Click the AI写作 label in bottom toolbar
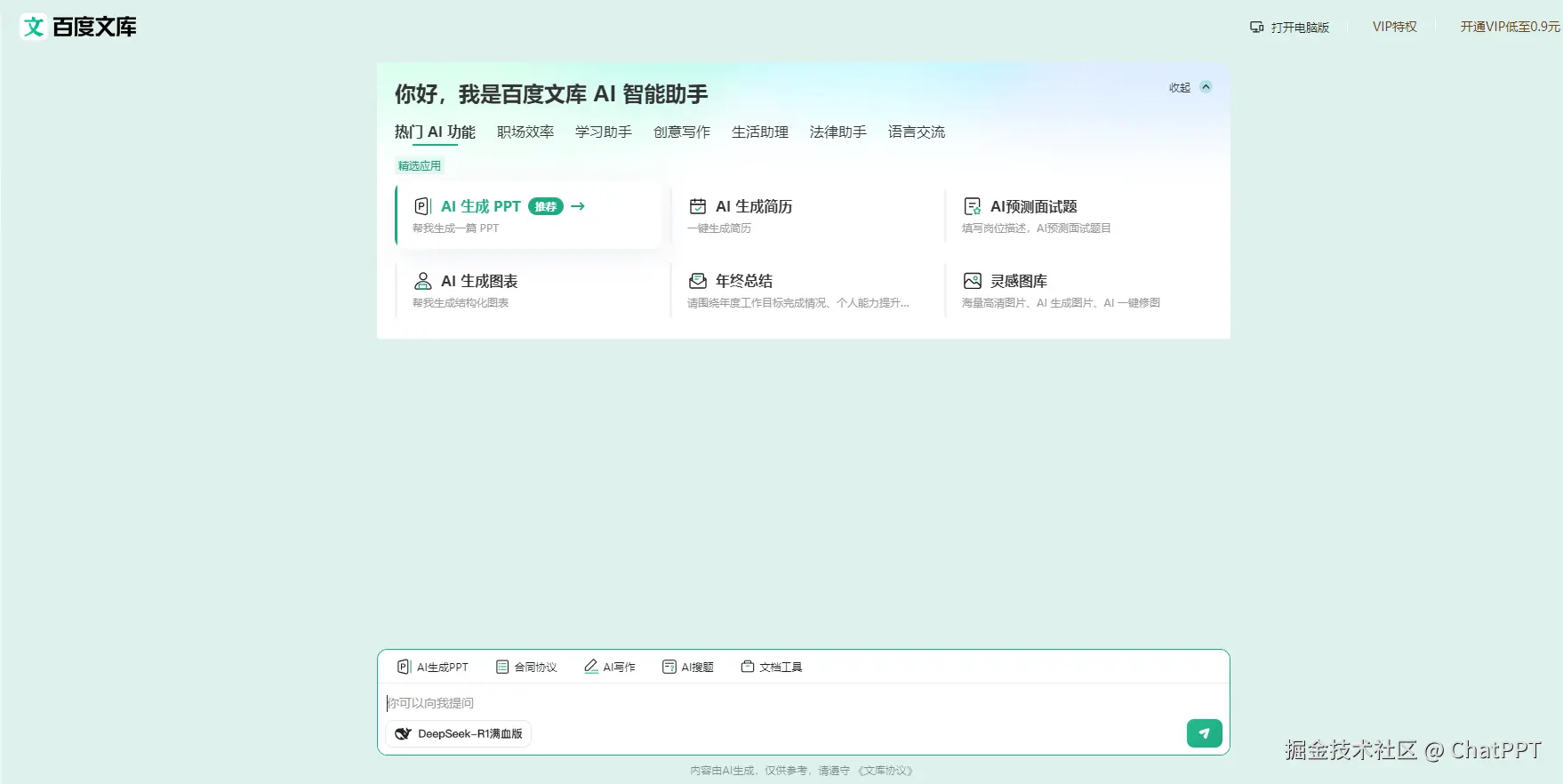 coord(620,668)
